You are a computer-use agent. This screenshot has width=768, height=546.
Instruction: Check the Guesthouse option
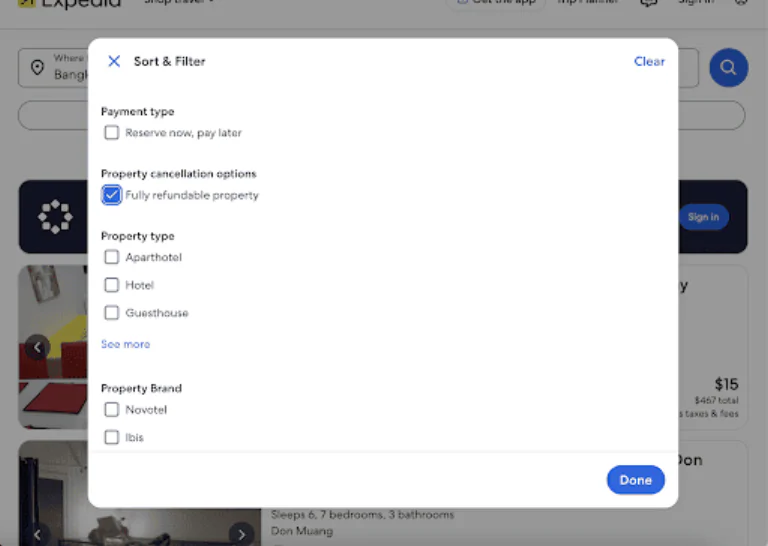point(112,313)
